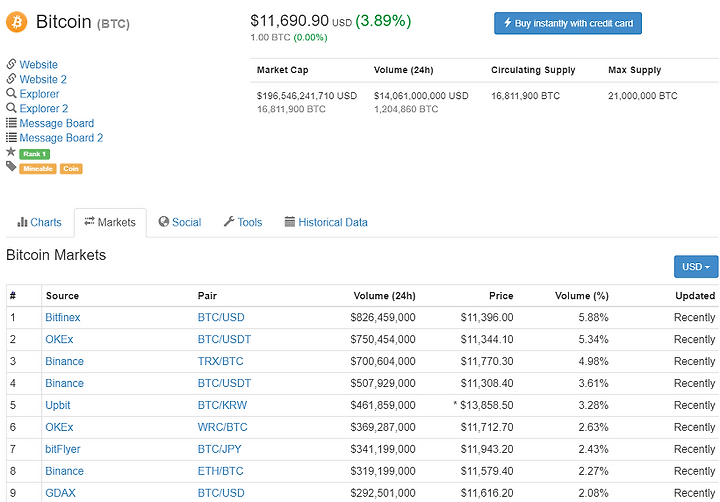Click the TRX/BTC pair link
The image size is (720, 502).
pyautogui.click(x=220, y=361)
